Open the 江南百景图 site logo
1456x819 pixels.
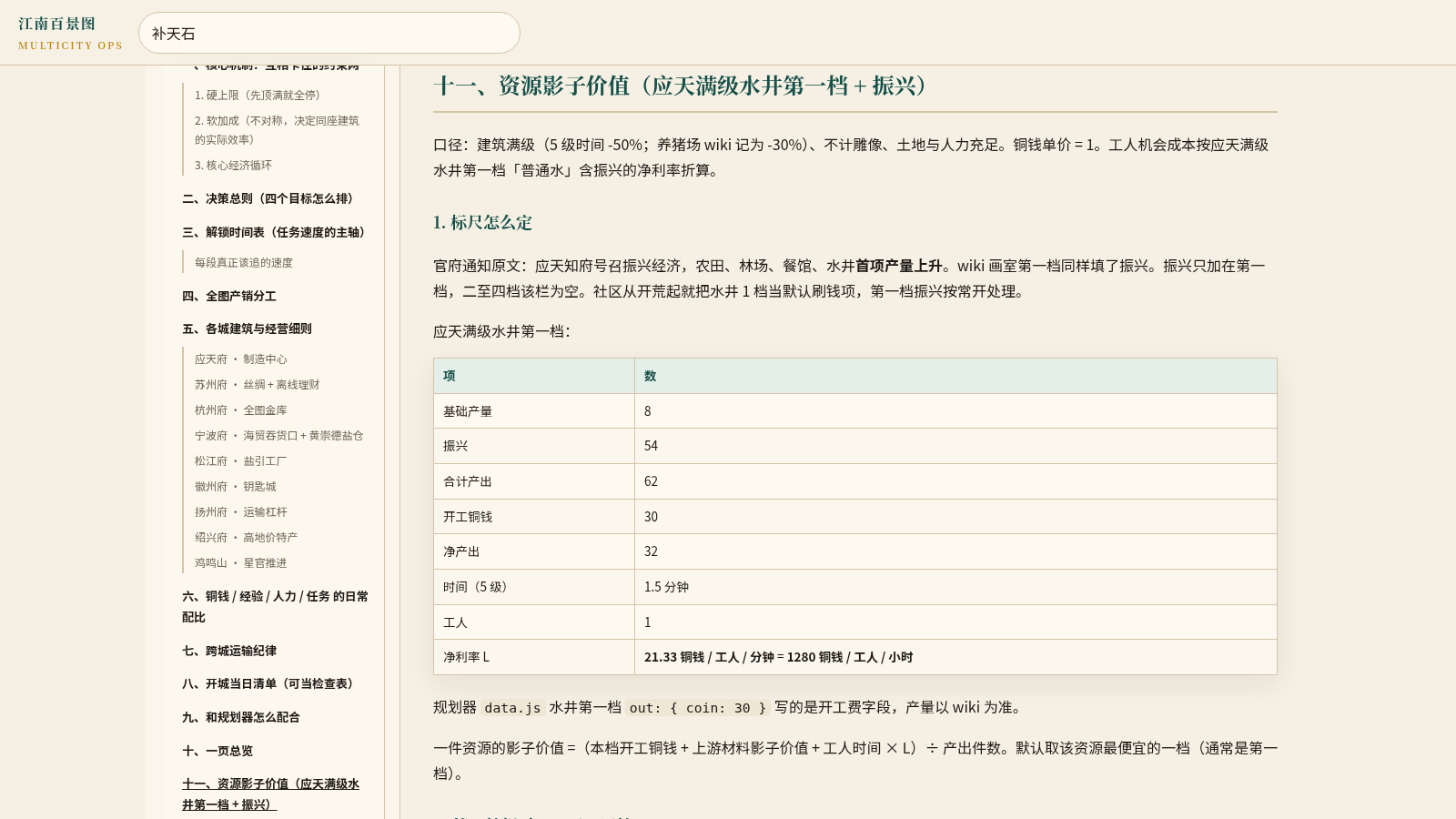[70, 33]
